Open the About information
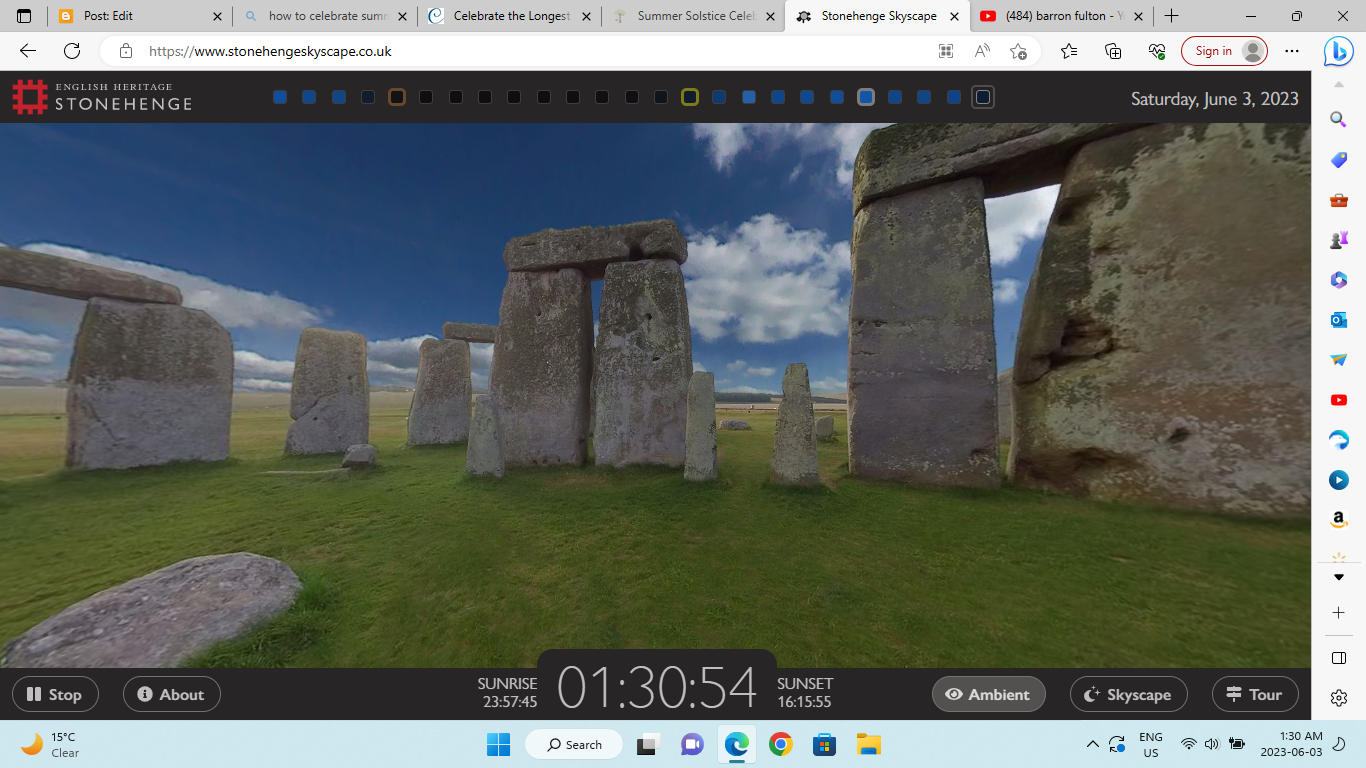 click(x=171, y=694)
